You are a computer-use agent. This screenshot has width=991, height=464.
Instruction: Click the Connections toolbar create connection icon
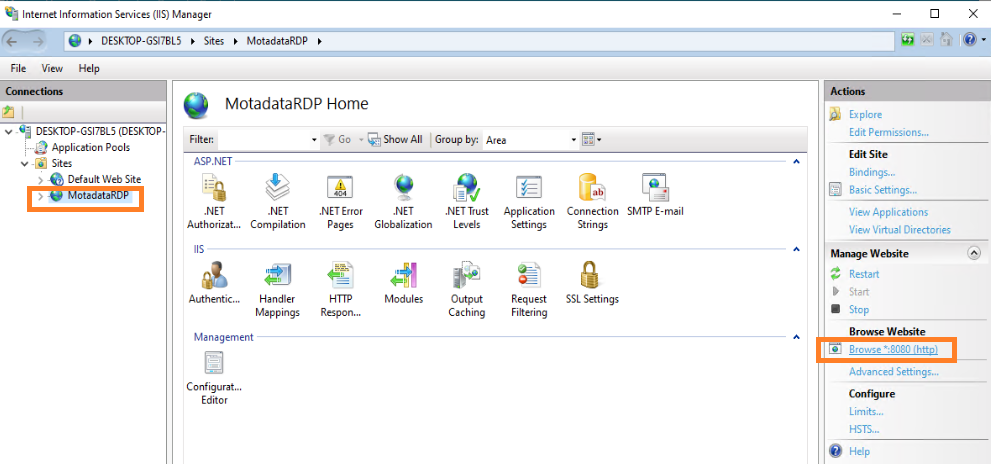[x=8, y=112]
